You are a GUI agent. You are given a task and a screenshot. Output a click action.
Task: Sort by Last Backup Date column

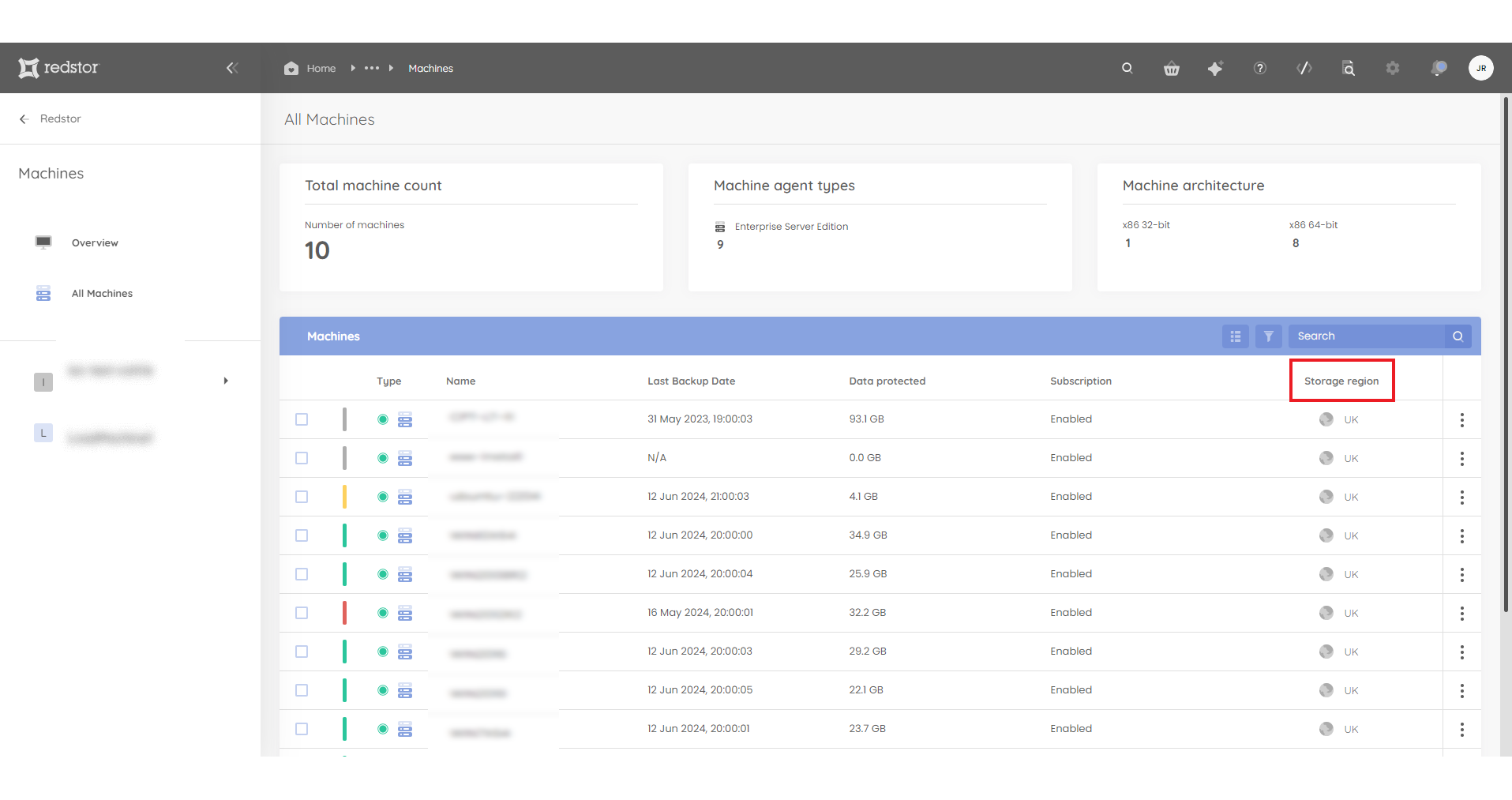pyautogui.click(x=692, y=381)
